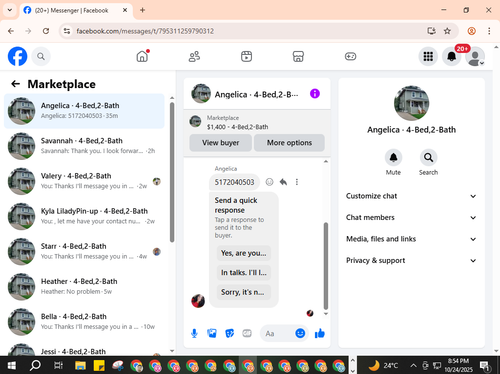Expand the Customize chat section
Image resolution: width=500 pixels, height=374 pixels.
[x=411, y=196]
